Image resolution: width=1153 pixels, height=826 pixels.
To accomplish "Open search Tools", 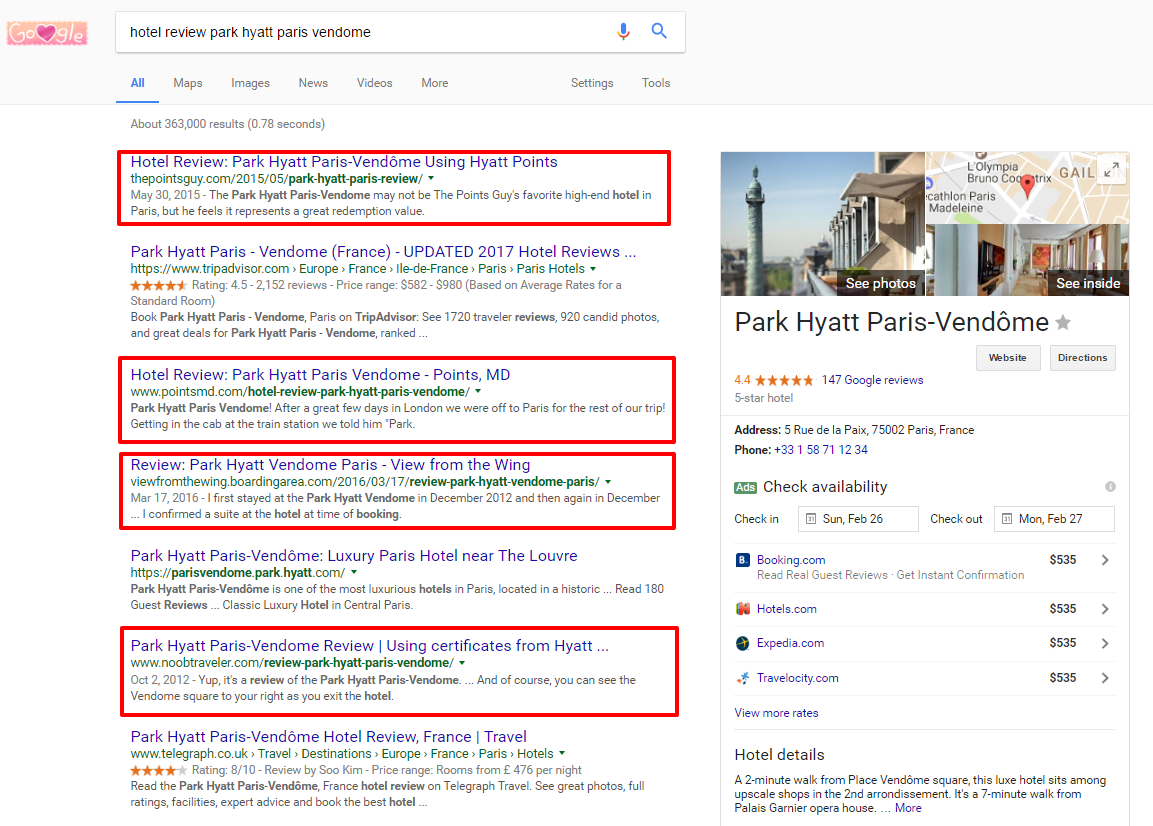I will pos(656,83).
